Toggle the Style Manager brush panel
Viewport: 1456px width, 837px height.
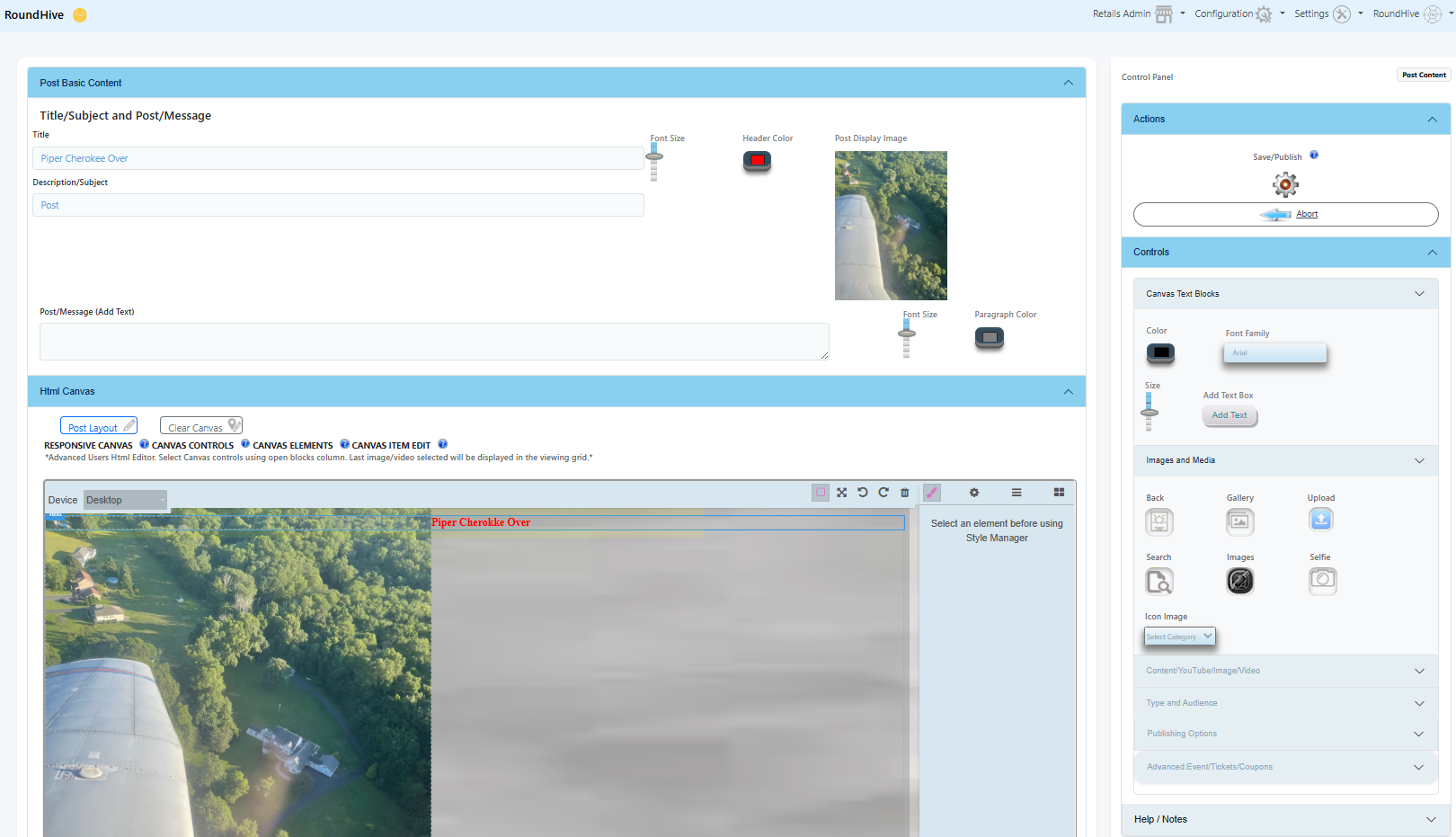(932, 493)
